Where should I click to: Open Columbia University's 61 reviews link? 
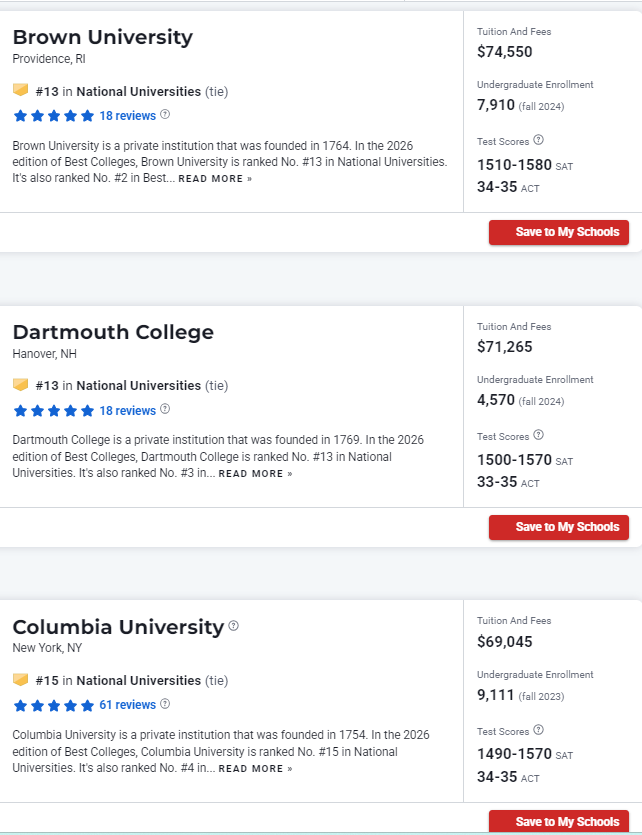click(x=127, y=705)
